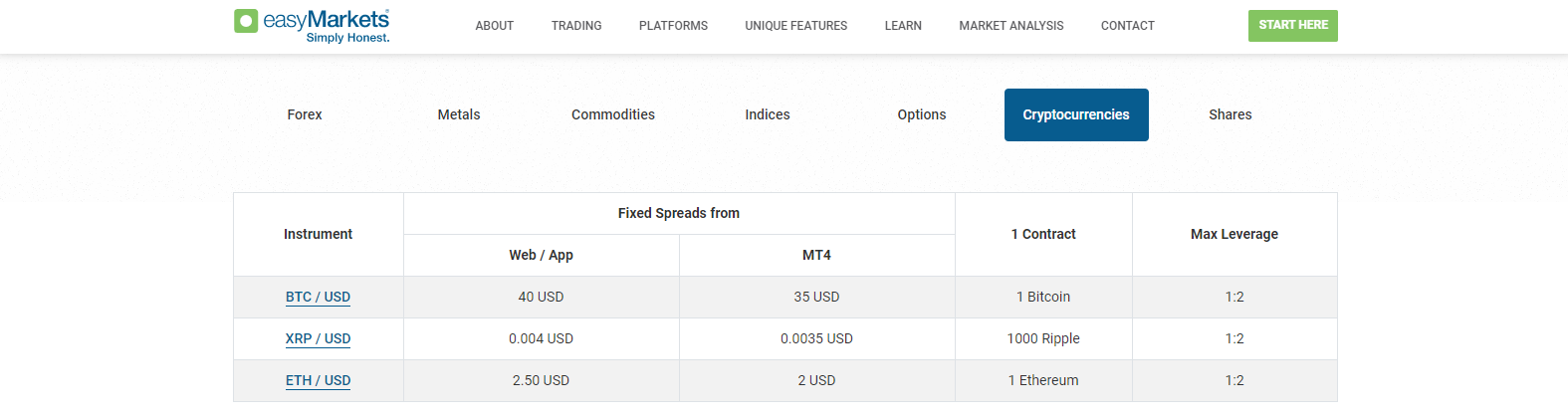Select the 1 Bitcoin contract cell
1568x418 pixels.
[1043, 297]
